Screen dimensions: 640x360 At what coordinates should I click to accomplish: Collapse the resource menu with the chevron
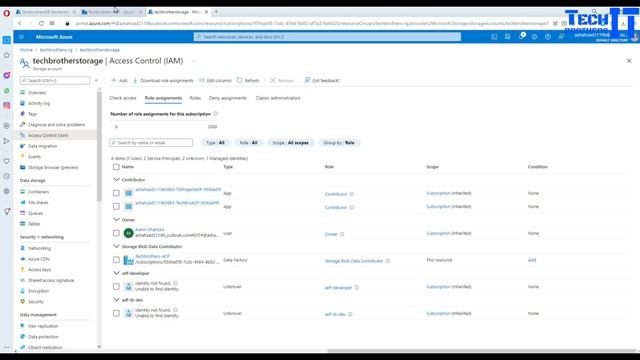click(x=96, y=80)
